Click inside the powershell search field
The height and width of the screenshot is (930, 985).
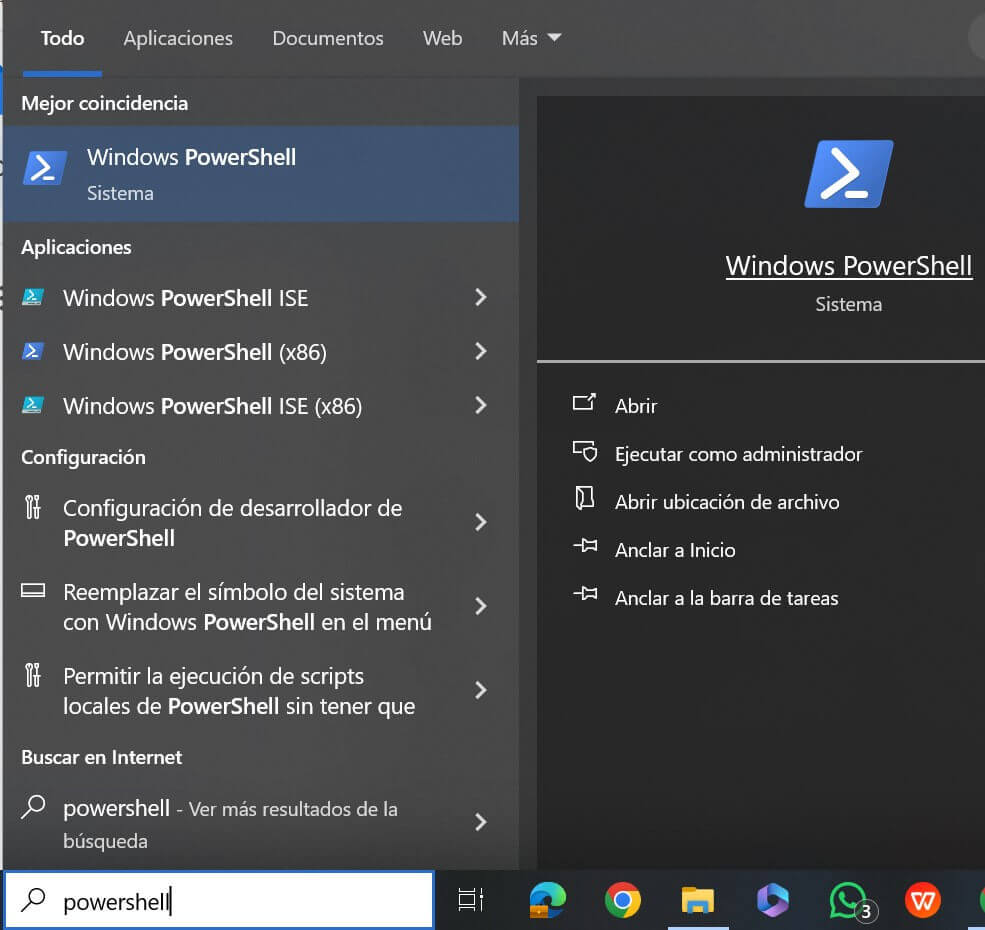click(x=200, y=900)
